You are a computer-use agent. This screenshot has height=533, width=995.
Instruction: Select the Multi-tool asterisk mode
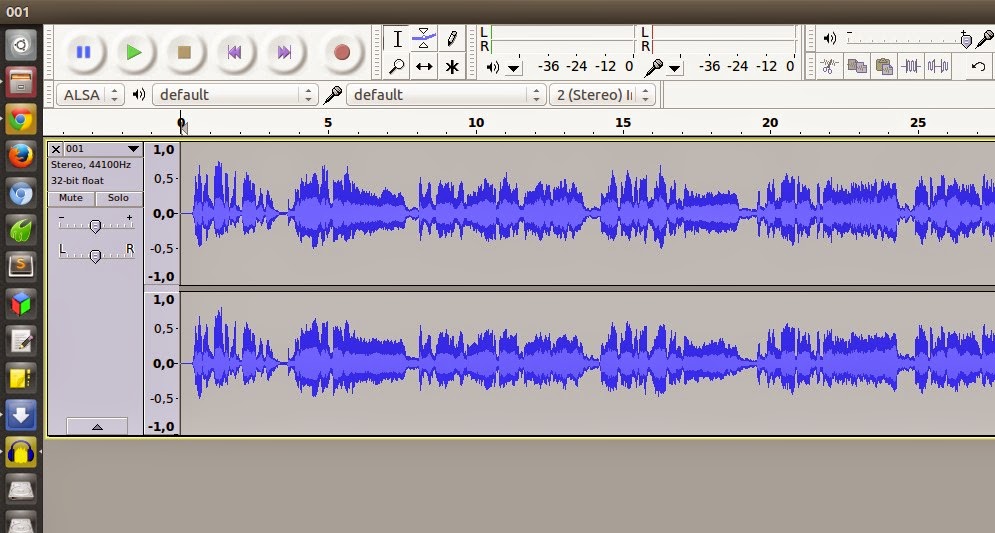coord(452,66)
